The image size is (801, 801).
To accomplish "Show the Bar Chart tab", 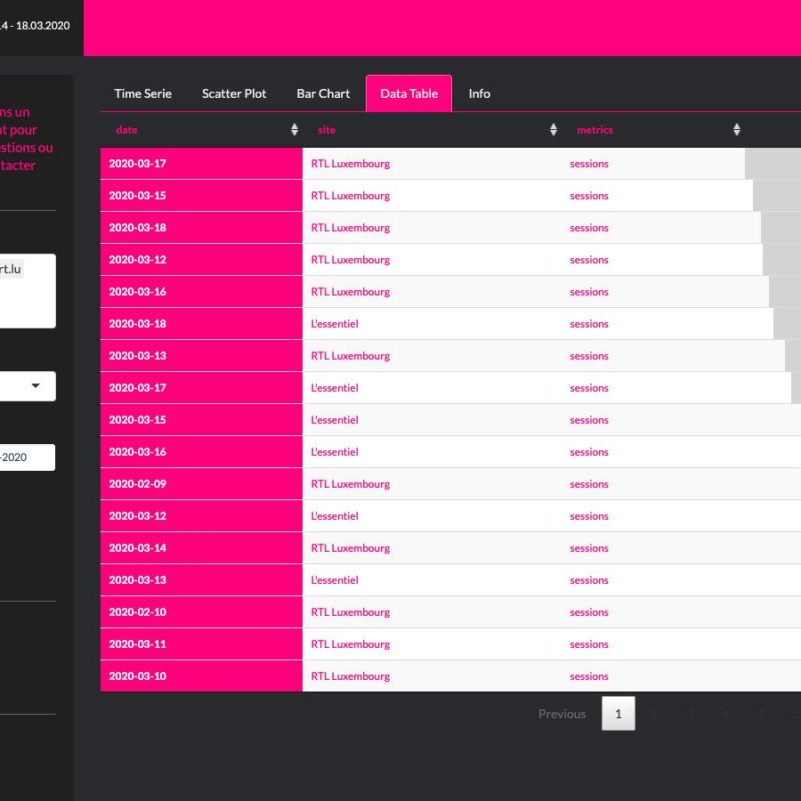I will click(x=323, y=93).
